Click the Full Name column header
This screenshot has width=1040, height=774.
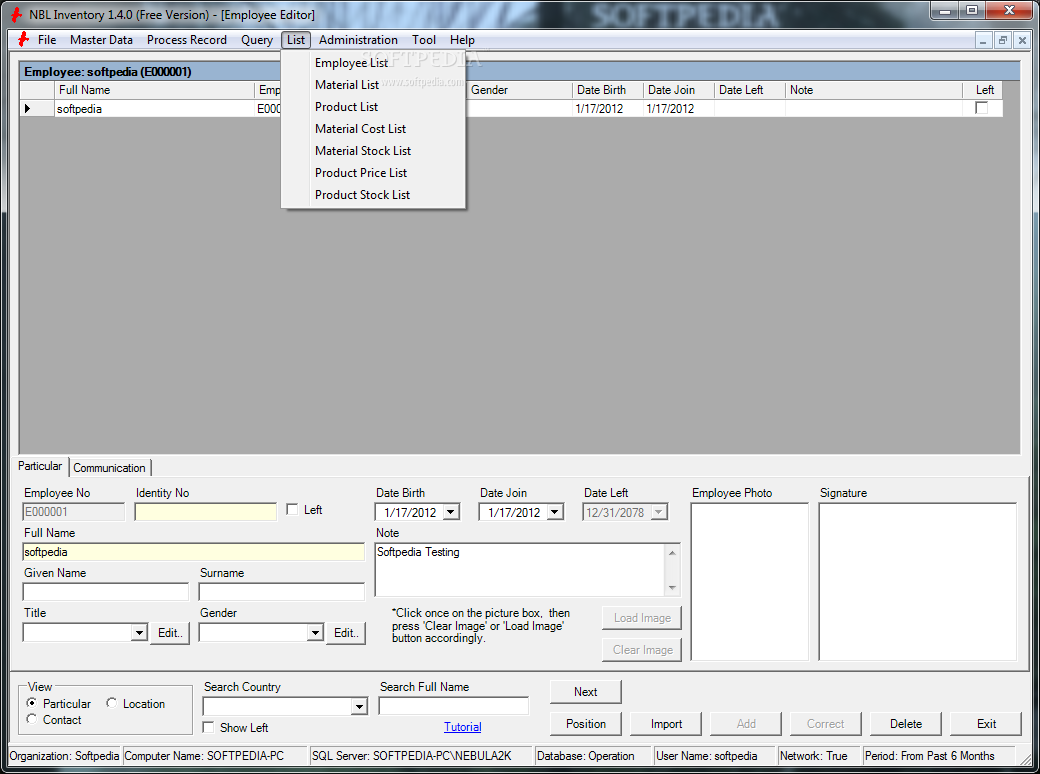[x=154, y=90]
